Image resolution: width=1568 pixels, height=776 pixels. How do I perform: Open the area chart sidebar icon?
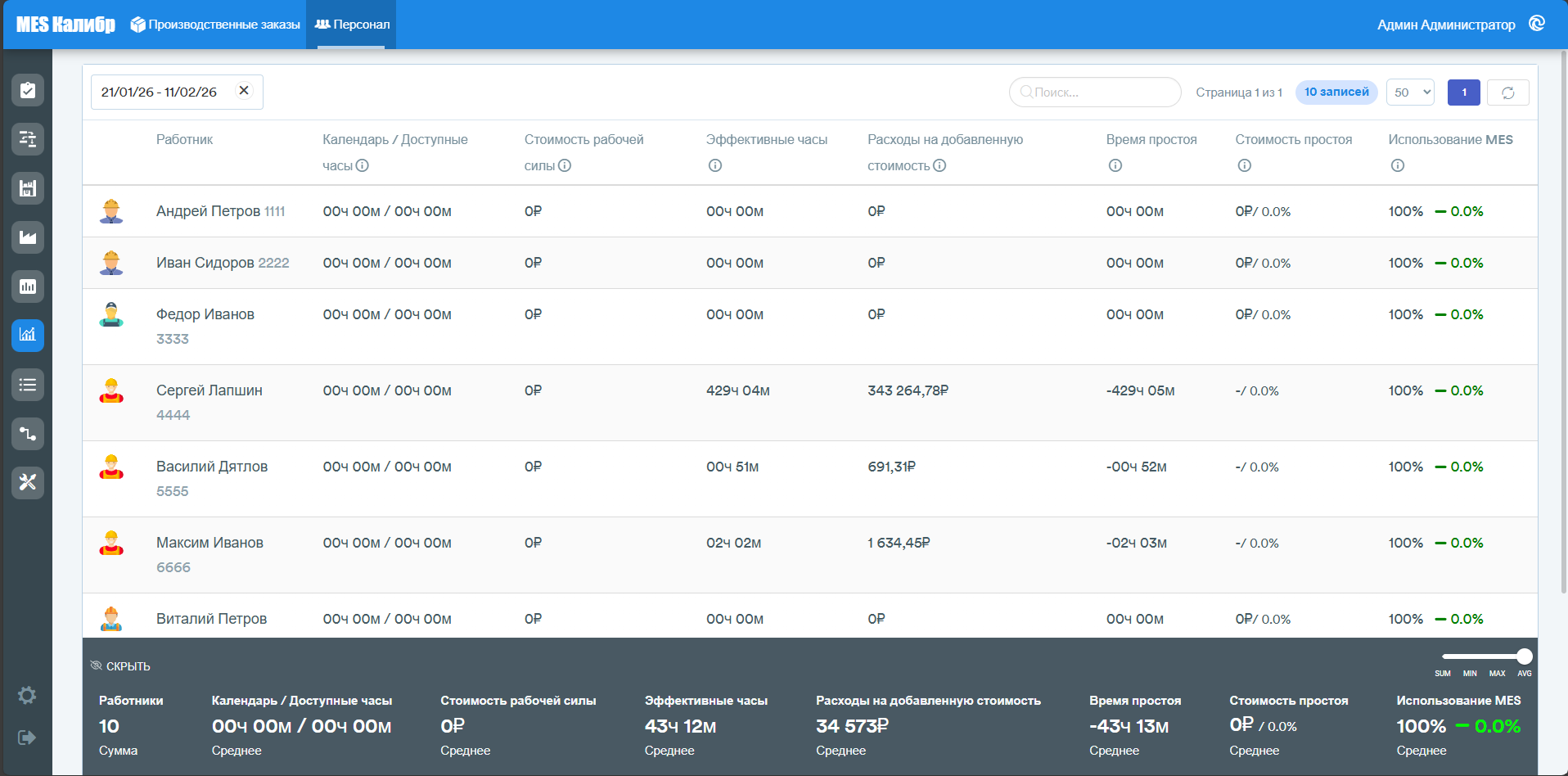click(x=28, y=237)
